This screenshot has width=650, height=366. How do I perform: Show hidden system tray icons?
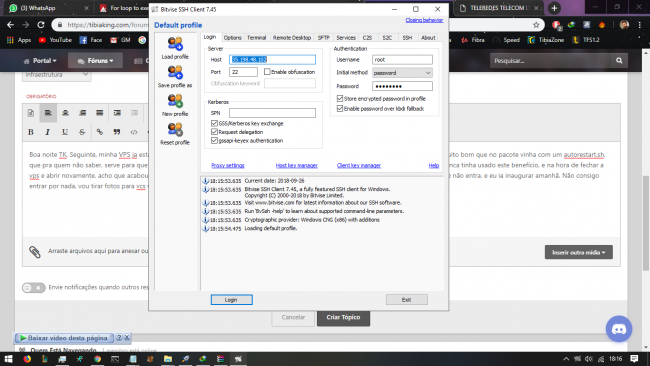point(566,359)
